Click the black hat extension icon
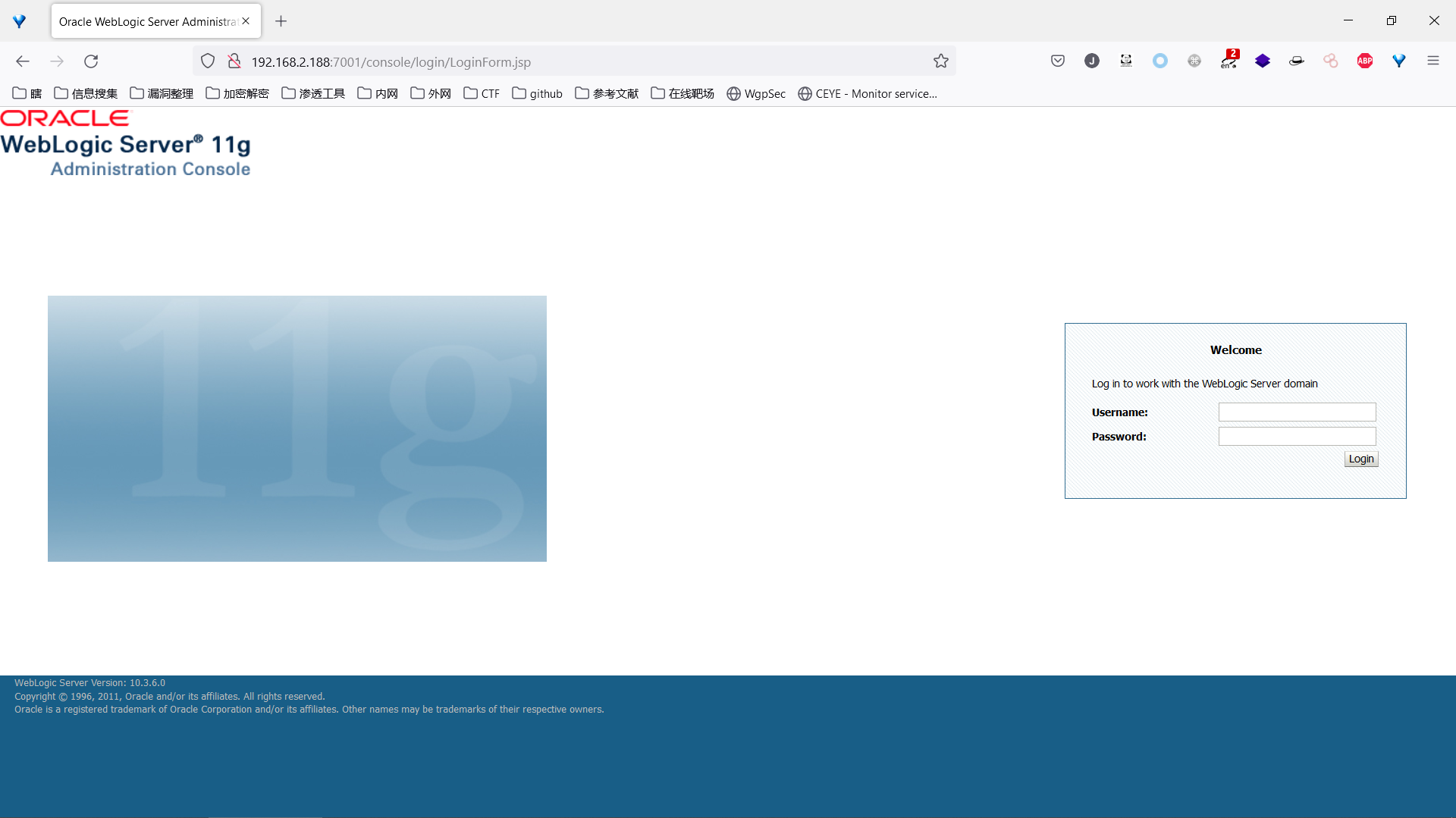The height and width of the screenshot is (818, 1456). (x=1297, y=61)
